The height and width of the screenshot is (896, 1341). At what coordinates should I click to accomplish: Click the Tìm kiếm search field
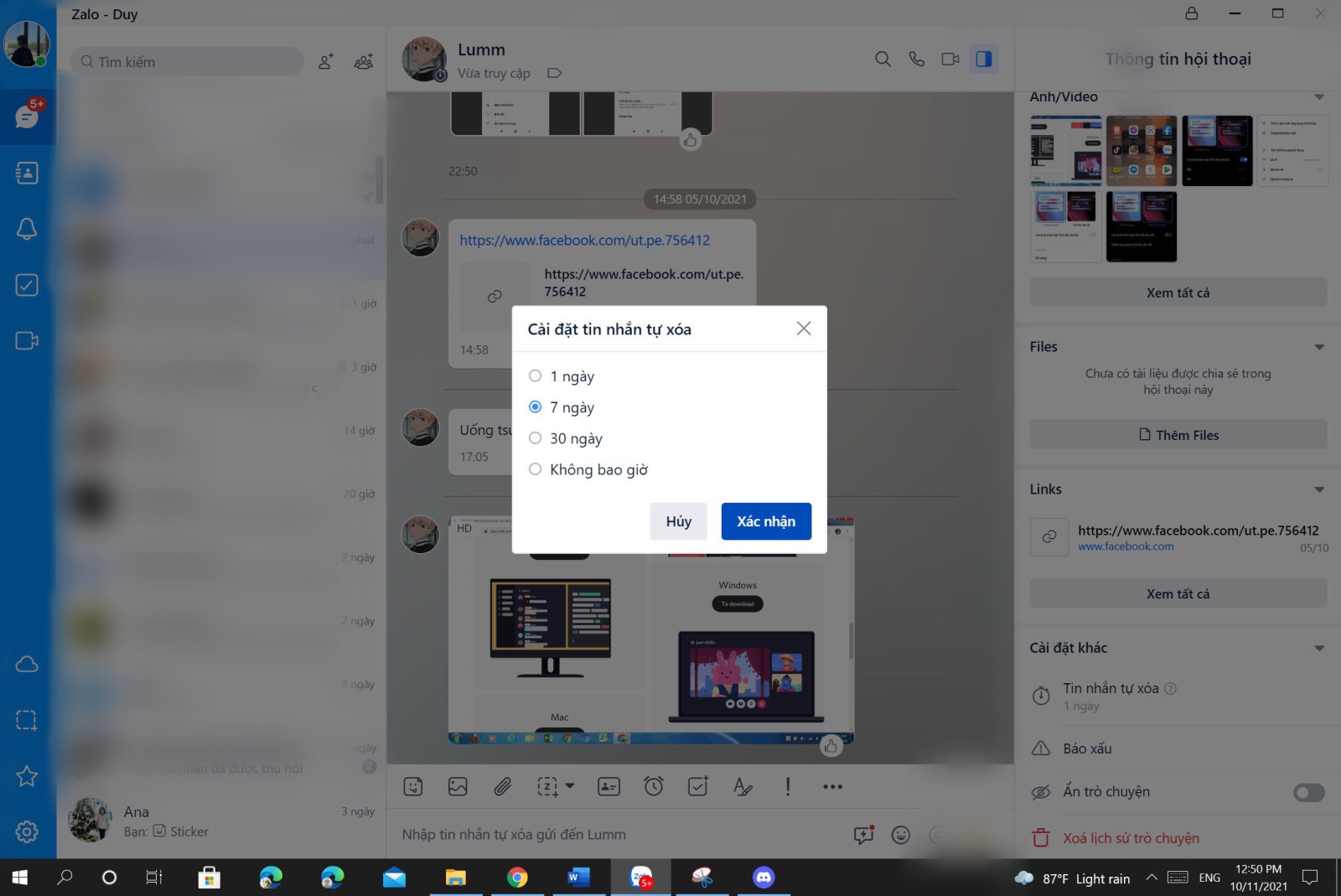(187, 61)
